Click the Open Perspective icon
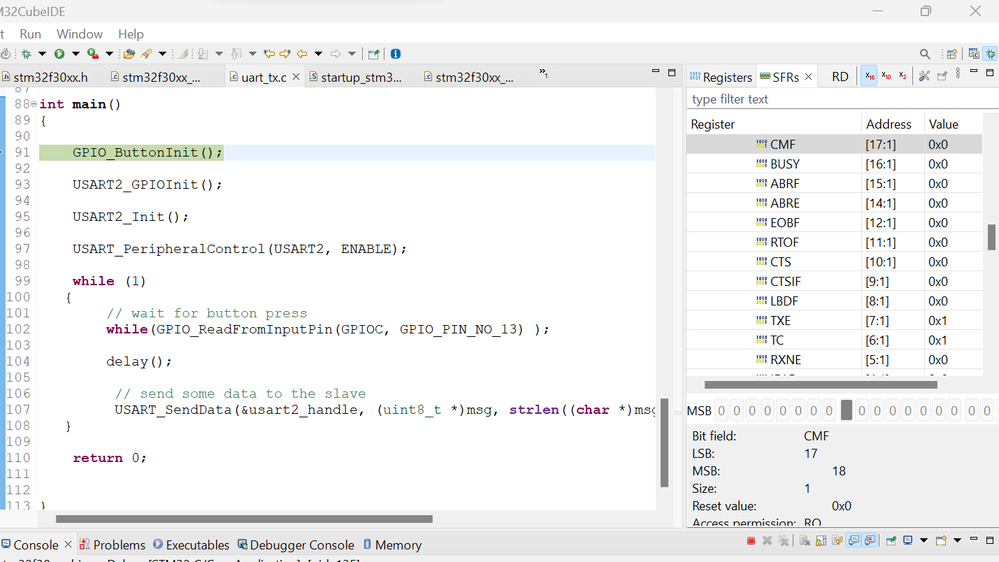The image size is (999, 562). pos(952,54)
